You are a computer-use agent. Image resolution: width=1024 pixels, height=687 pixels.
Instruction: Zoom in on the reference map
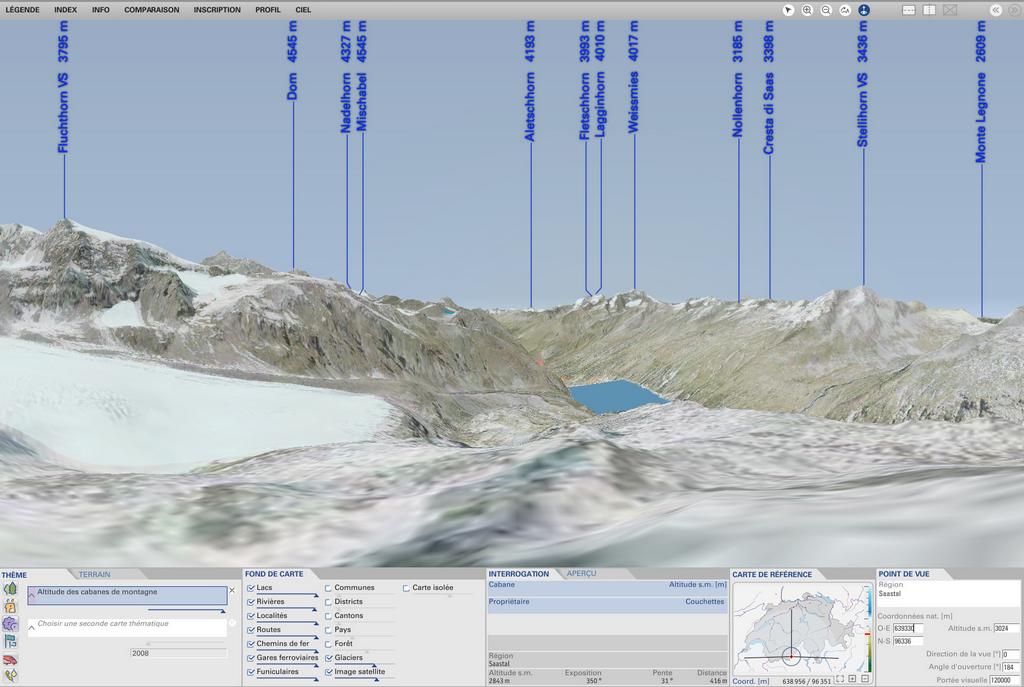click(x=852, y=679)
